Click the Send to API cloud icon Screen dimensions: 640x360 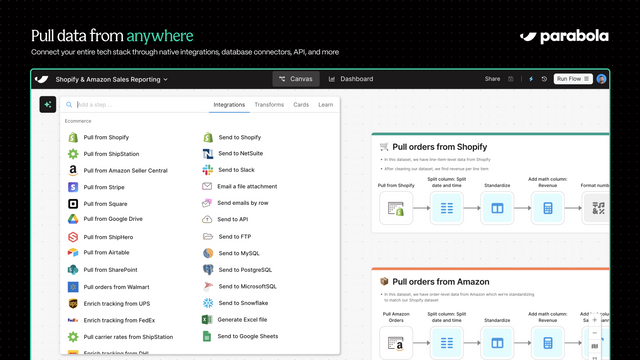tap(207, 219)
